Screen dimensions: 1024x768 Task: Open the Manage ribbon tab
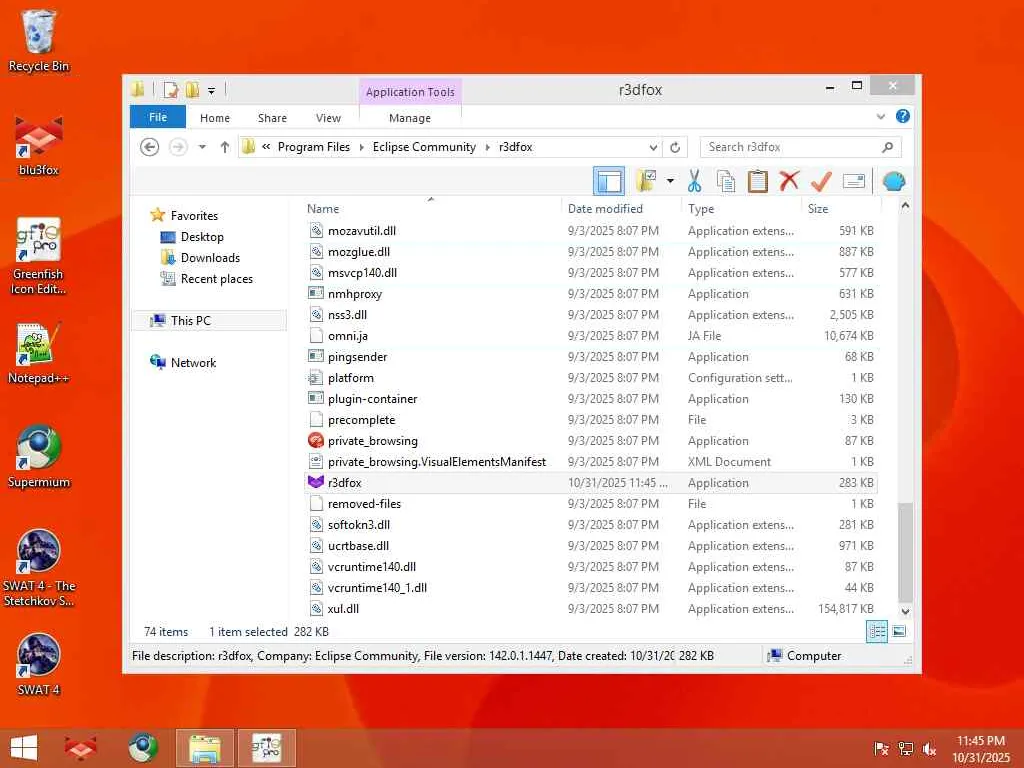409,118
